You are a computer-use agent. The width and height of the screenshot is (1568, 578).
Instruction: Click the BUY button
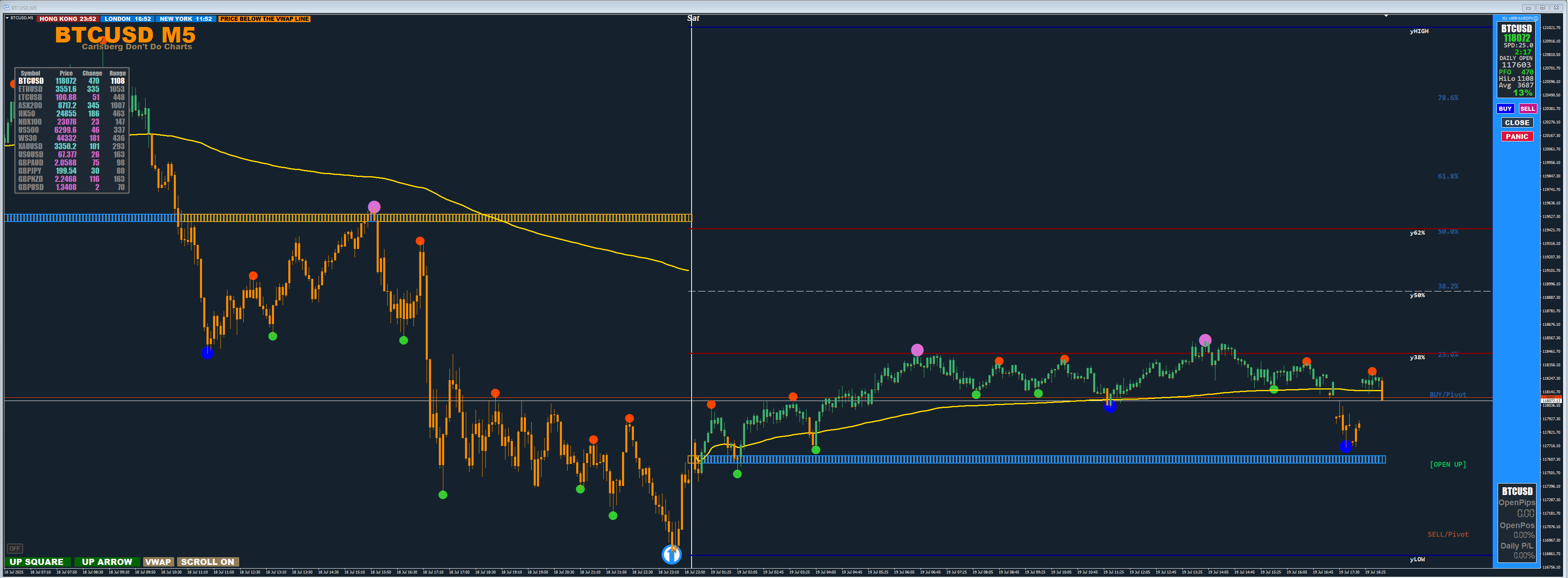[x=1505, y=109]
